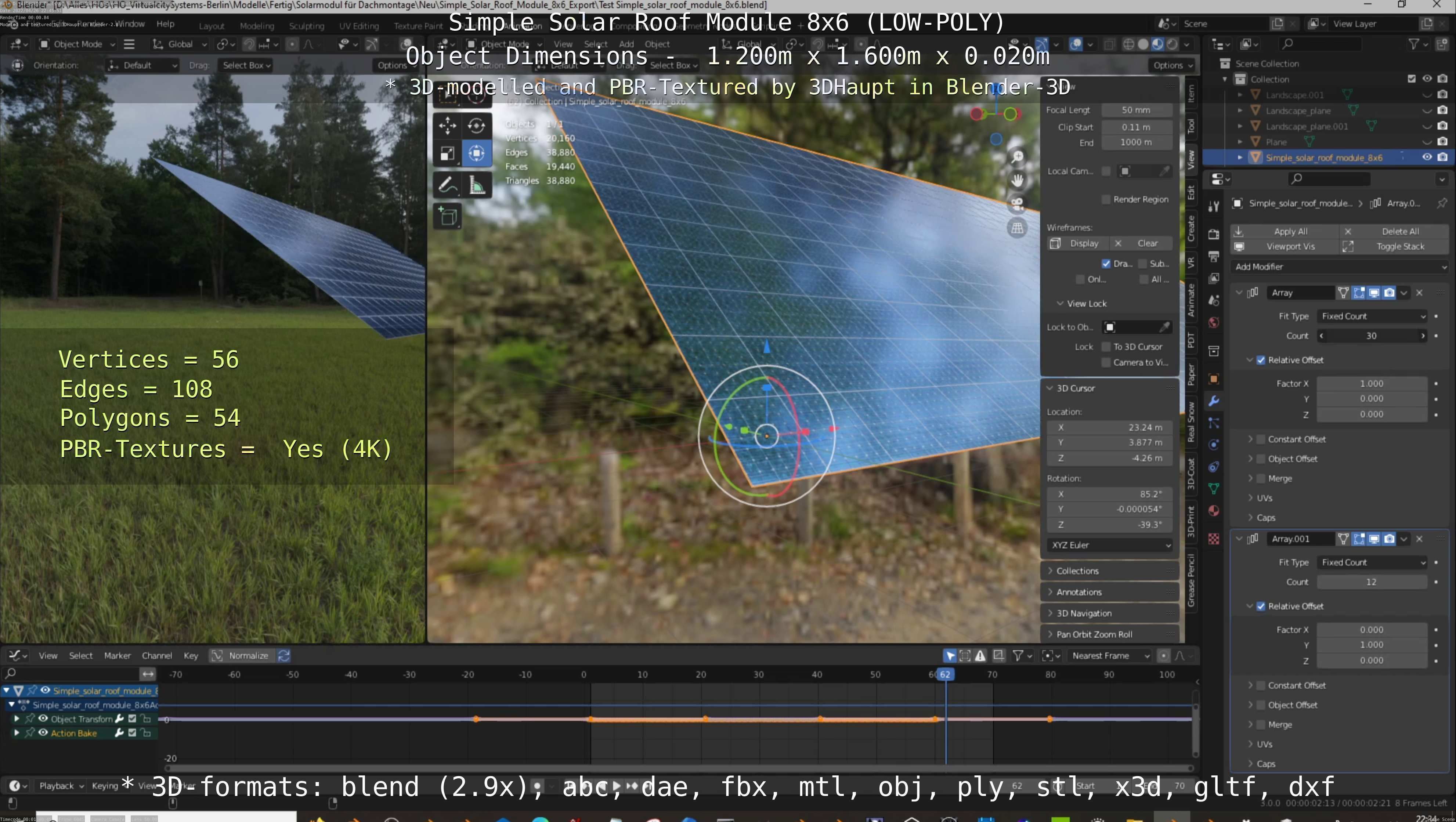Screen dimensions: 1456x822
Task: Expand the Object Transform channel group
Action: click(17, 719)
